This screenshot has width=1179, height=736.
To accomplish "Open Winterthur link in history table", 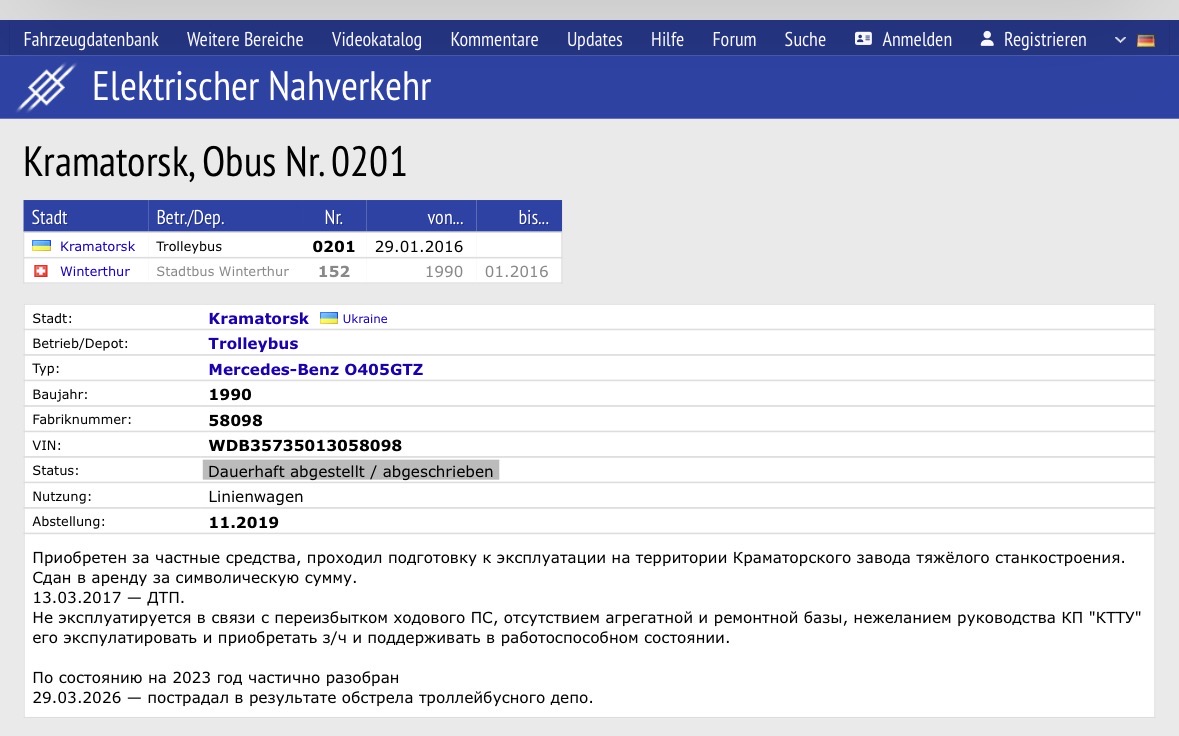I will click(95, 271).
